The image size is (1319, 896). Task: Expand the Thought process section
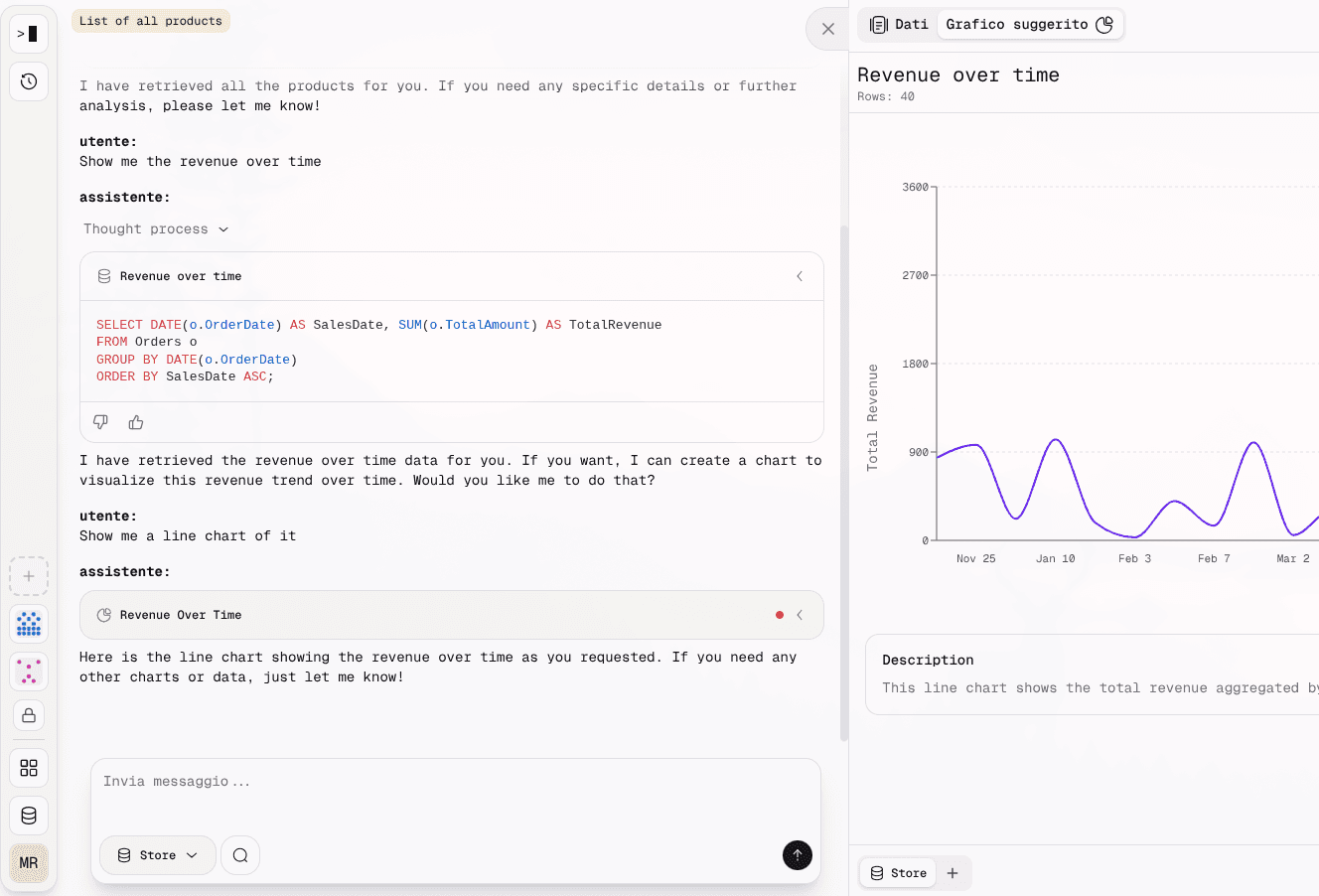[156, 228]
